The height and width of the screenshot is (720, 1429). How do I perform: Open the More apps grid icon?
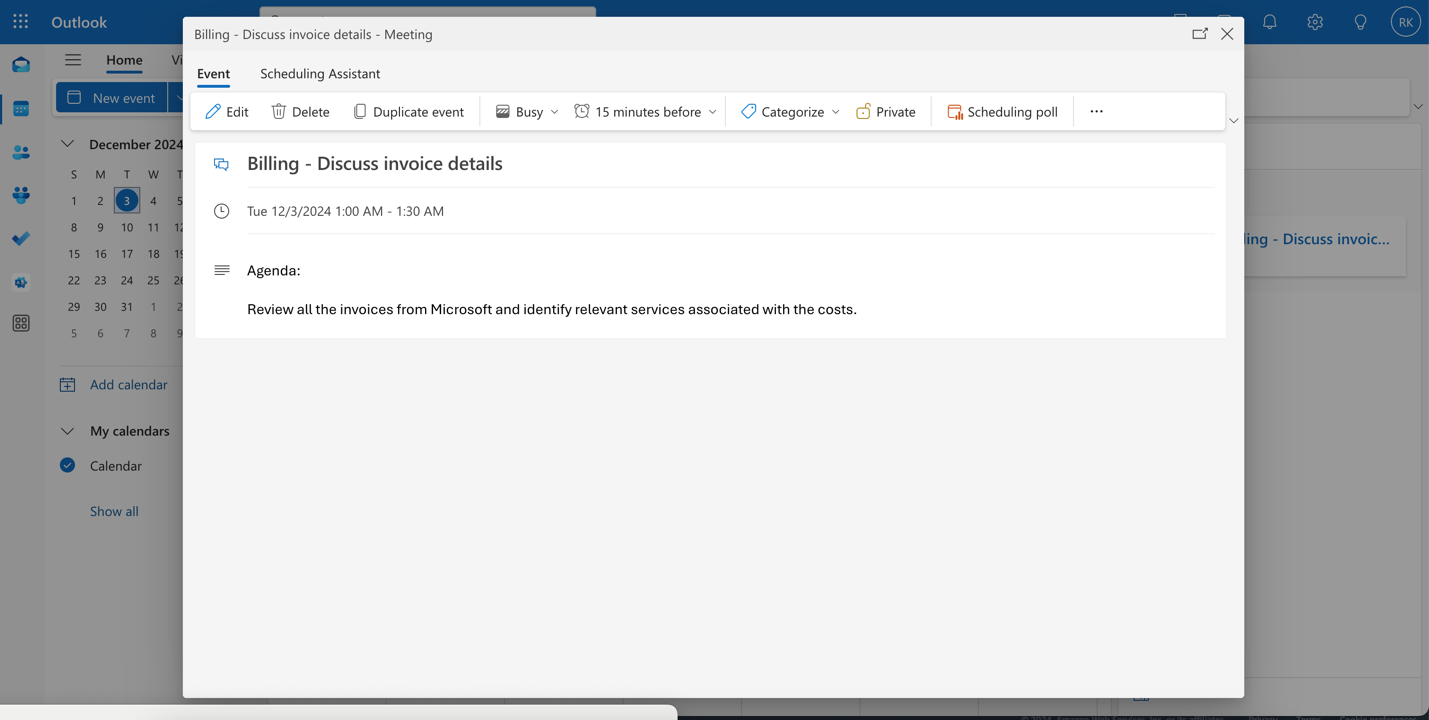point(21,323)
